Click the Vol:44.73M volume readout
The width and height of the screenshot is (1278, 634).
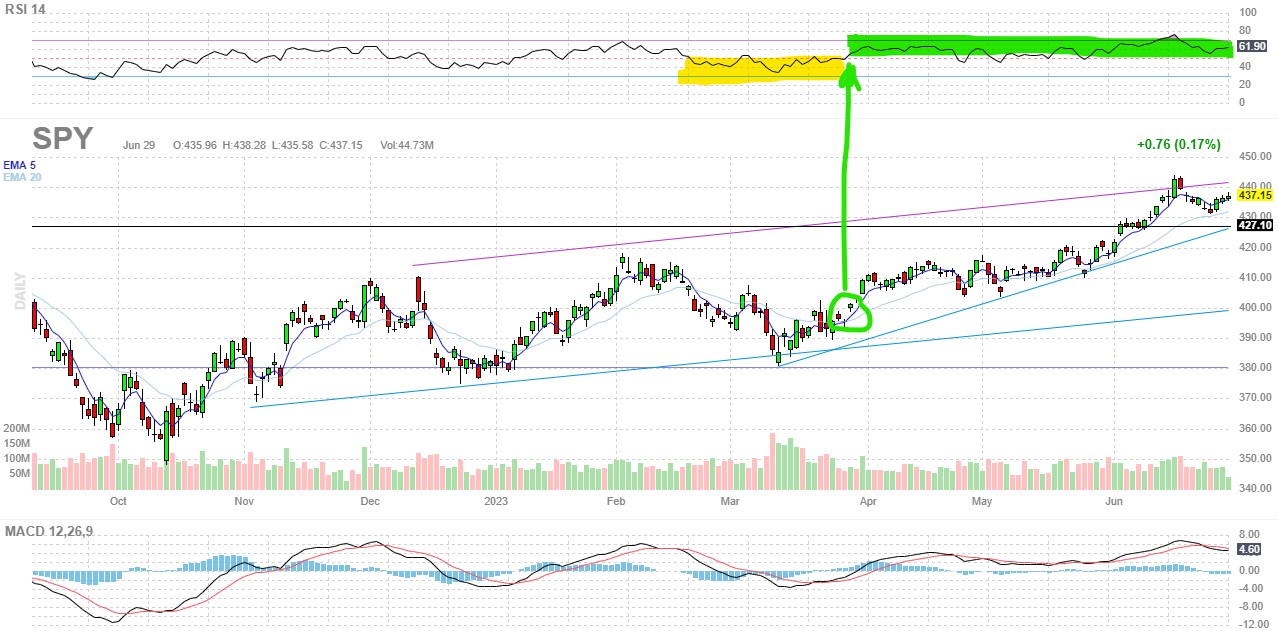pos(407,145)
